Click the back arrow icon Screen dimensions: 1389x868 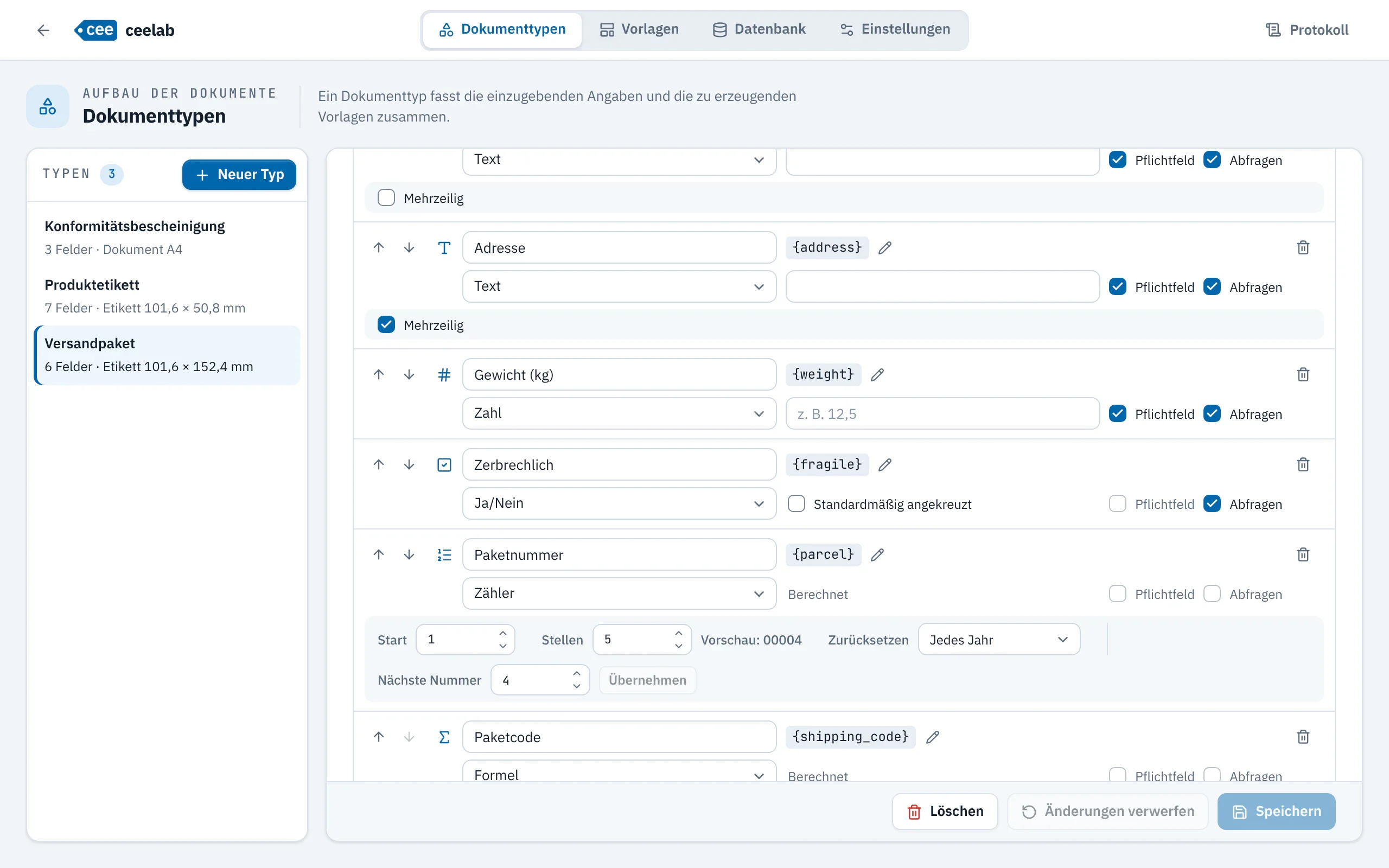point(43,30)
